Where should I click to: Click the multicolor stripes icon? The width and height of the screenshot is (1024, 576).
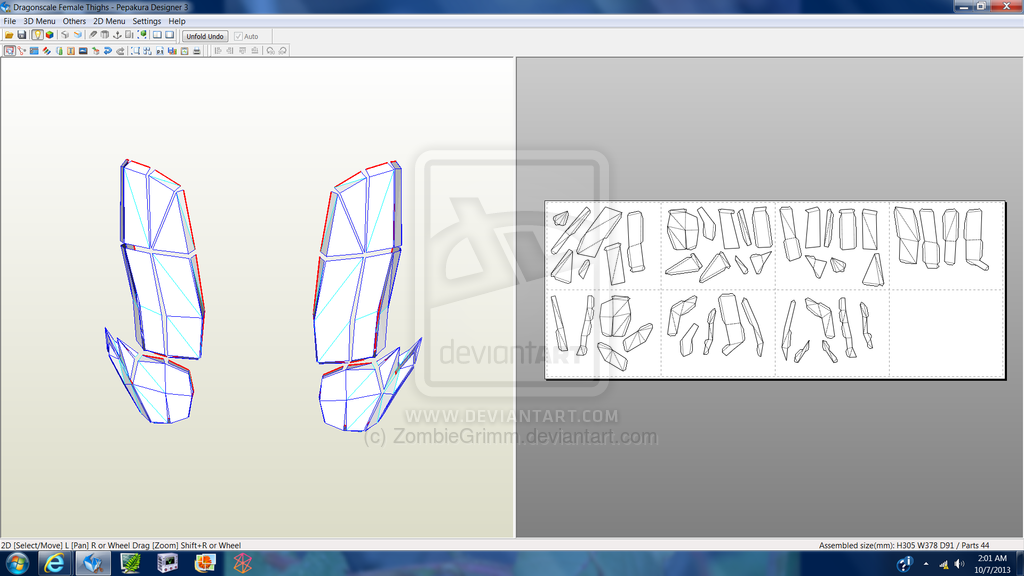click(46, 50)
